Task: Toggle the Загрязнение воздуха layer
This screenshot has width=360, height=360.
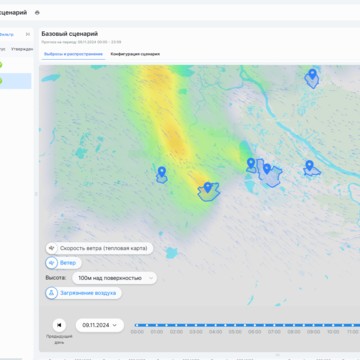Action: coord(83,293)
